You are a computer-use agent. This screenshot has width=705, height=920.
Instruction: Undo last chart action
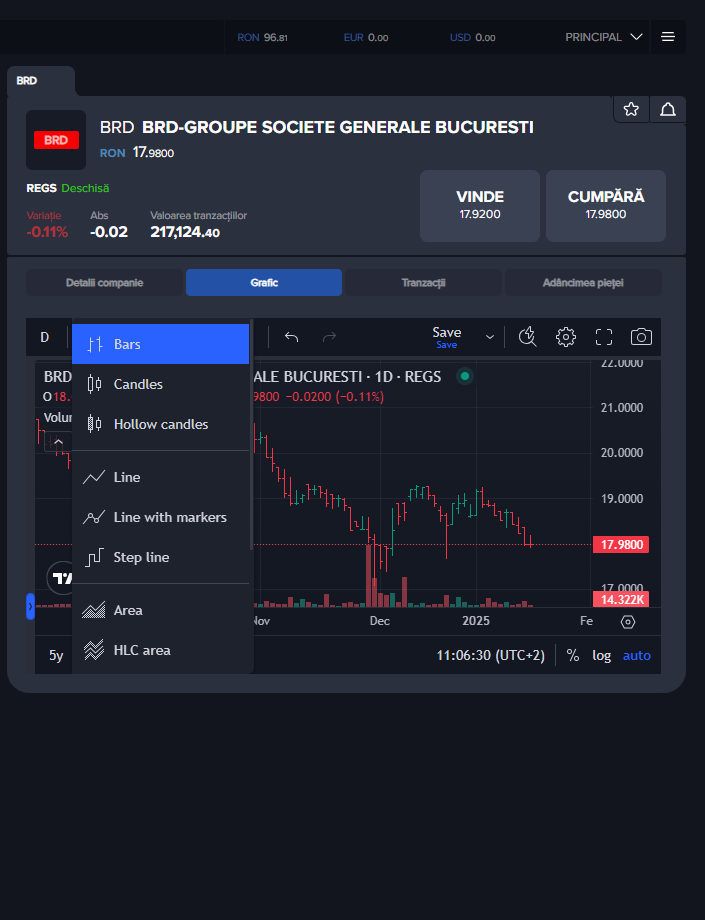[292, 337]
